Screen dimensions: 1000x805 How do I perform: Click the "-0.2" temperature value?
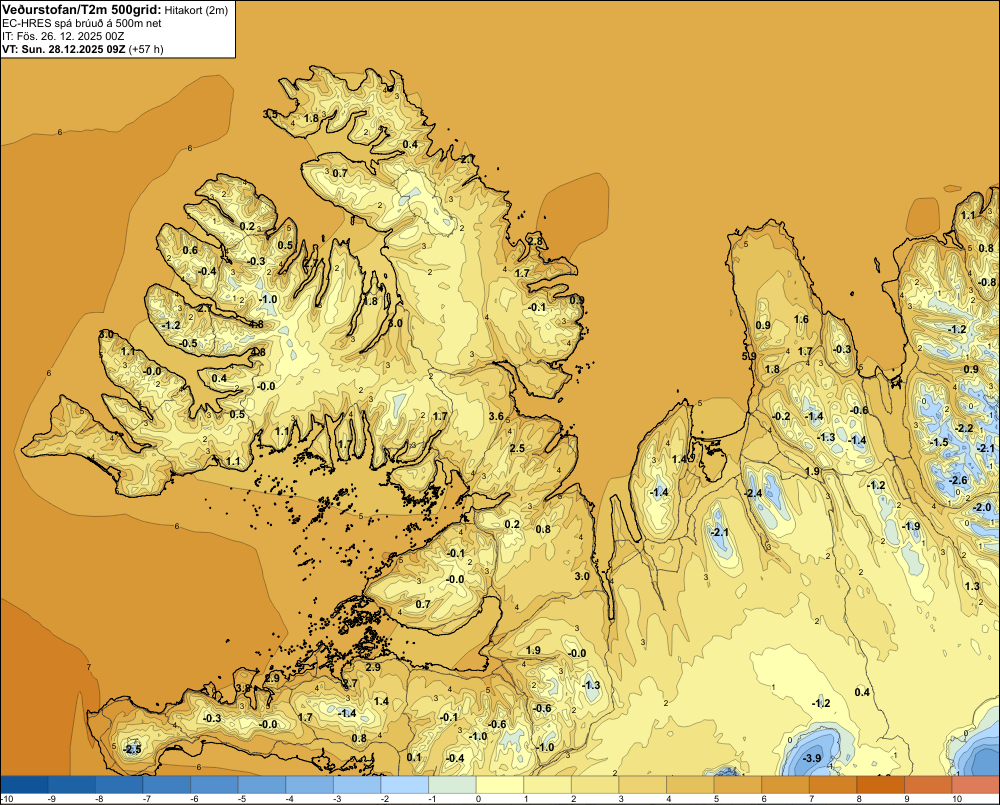(x=781, y=416)
